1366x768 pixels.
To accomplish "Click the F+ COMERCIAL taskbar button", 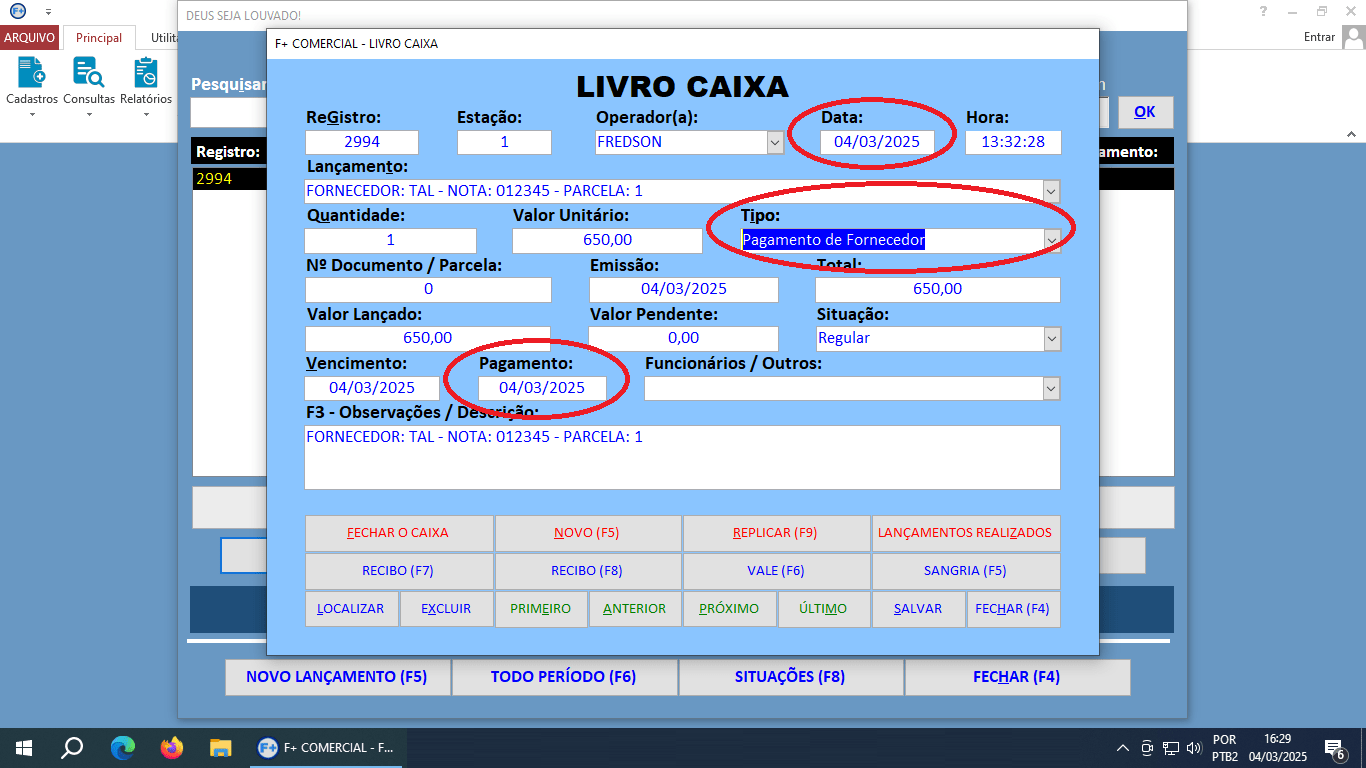I will pyautogui.click(x=325, y=747).
